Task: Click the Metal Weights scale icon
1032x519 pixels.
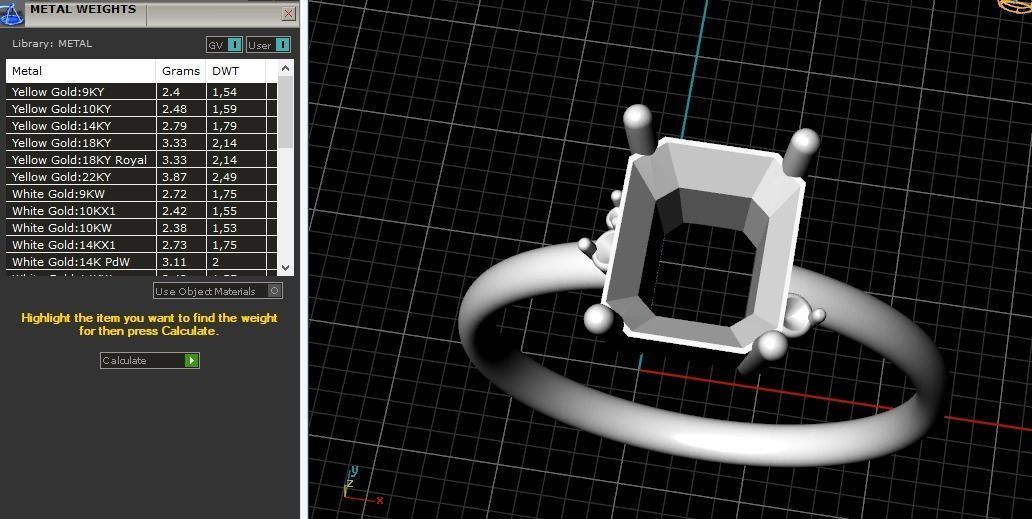Action: pos(12,13)
